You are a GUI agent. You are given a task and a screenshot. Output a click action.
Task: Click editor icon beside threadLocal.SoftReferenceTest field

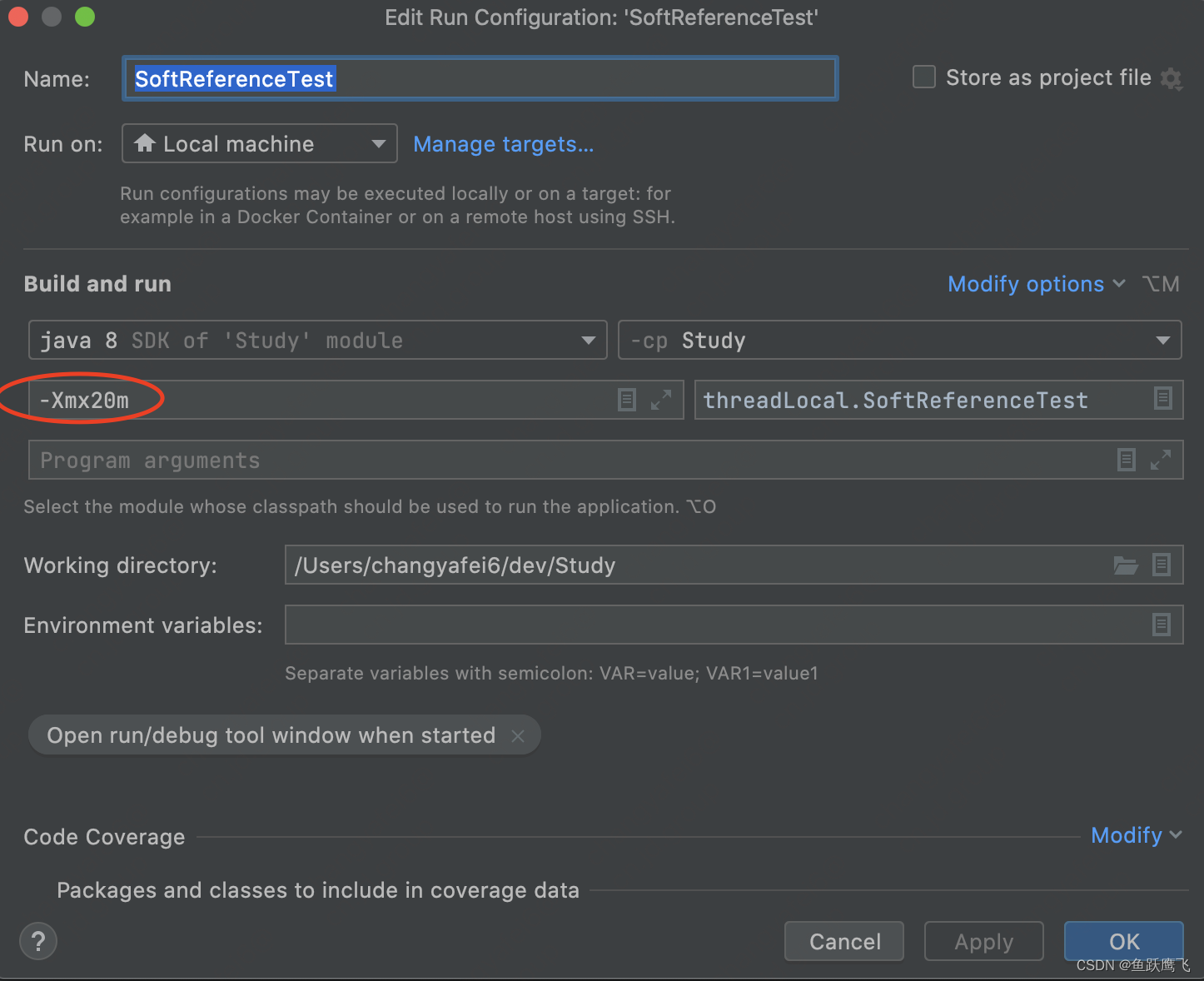click(1163, 400)
